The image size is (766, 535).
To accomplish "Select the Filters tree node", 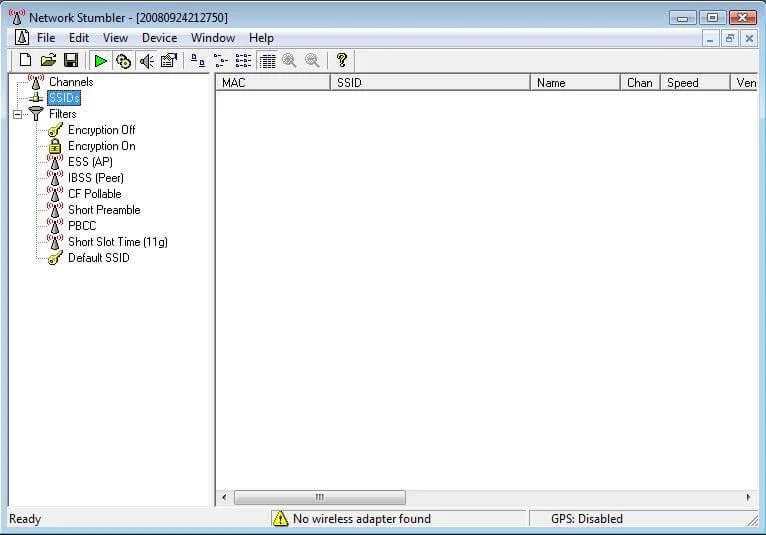I will [63, 114].
